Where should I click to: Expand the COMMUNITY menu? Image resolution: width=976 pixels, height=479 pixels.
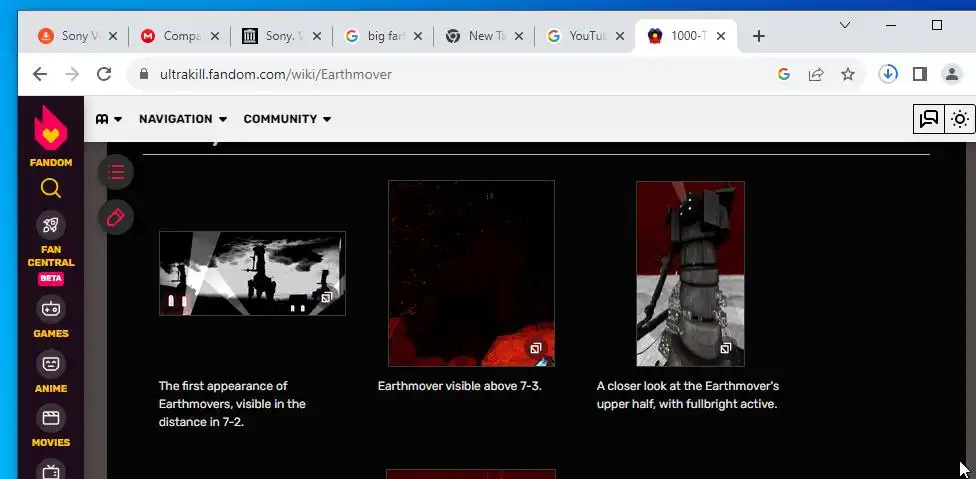click(287, 119)
